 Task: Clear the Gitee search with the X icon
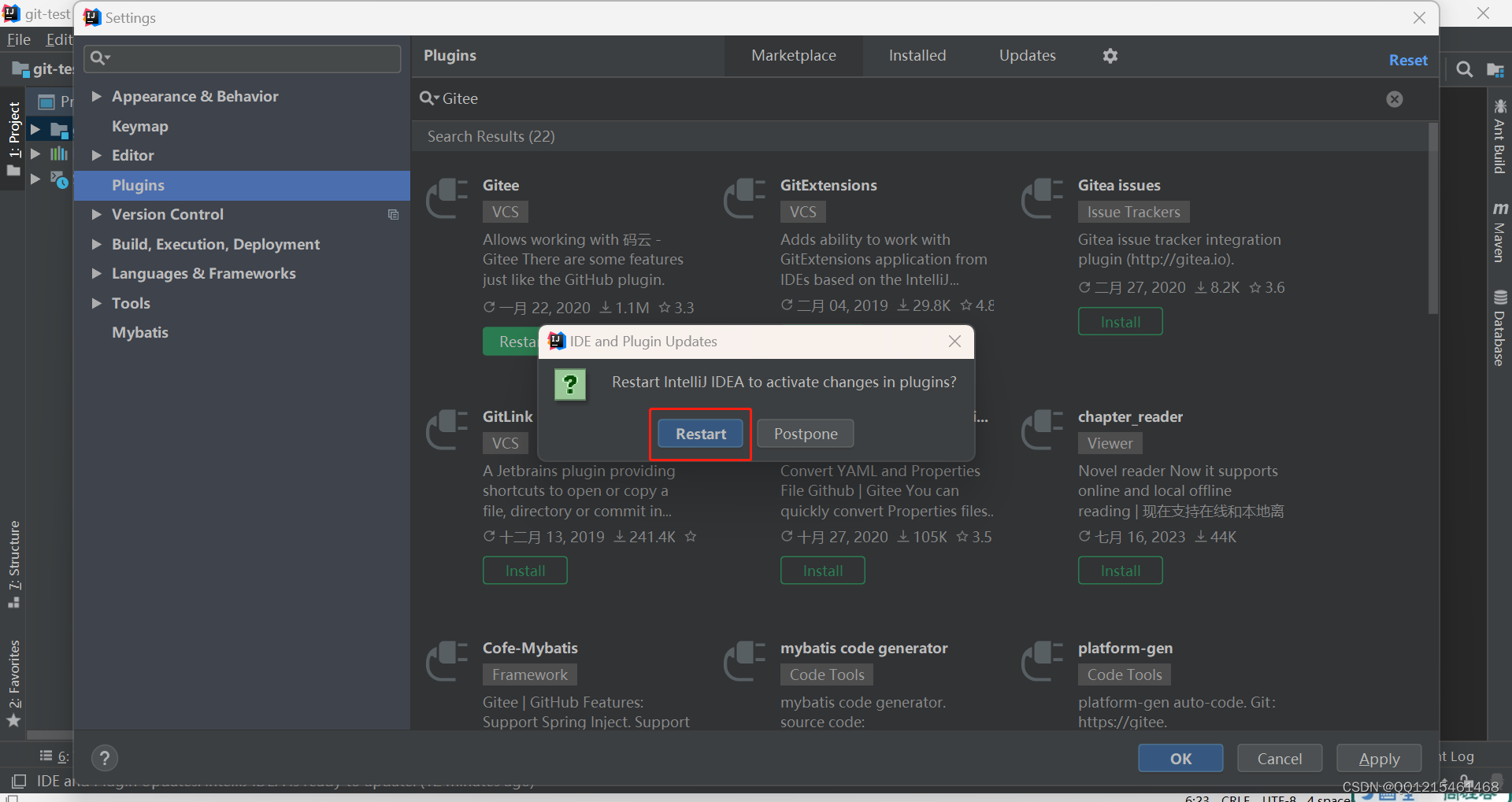1394,99
